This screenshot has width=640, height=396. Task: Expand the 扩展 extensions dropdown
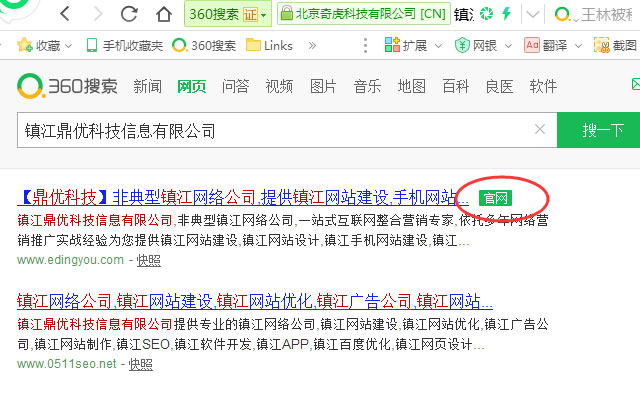438,46
